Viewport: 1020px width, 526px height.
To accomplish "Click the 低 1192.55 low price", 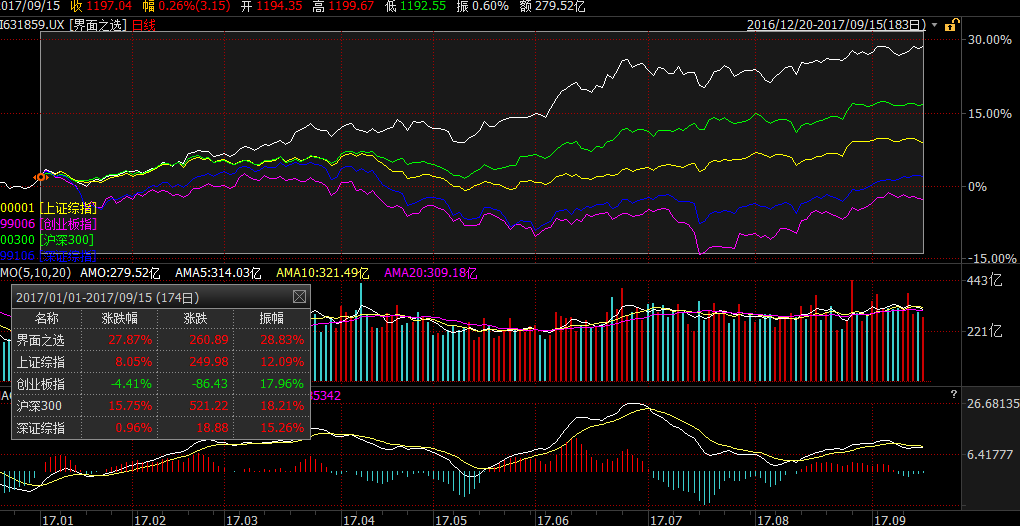I will (415, 7).
